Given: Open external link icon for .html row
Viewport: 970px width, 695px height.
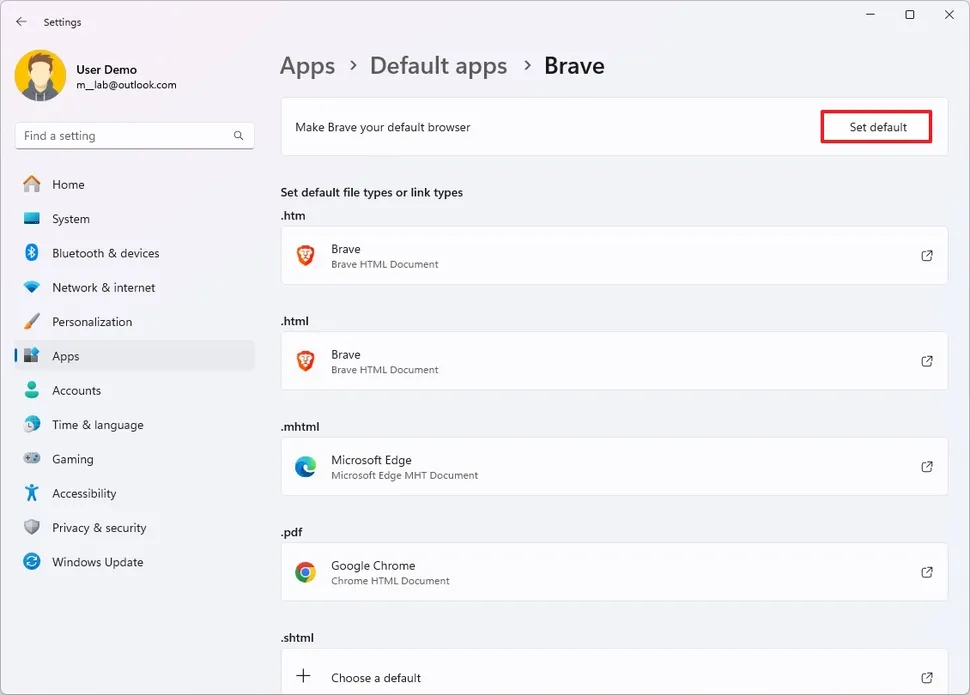Looking at the screenshot, I should point(926,361).
